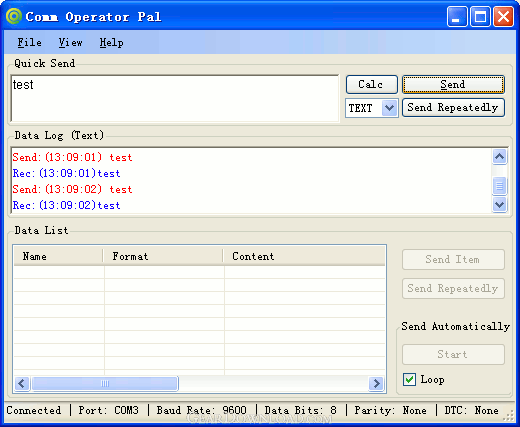The width and height of the screenshot is (520, 427).
Task: Maximize the Comm Operator Pal window
Action: pyautogui.click(x=480, y=16)
